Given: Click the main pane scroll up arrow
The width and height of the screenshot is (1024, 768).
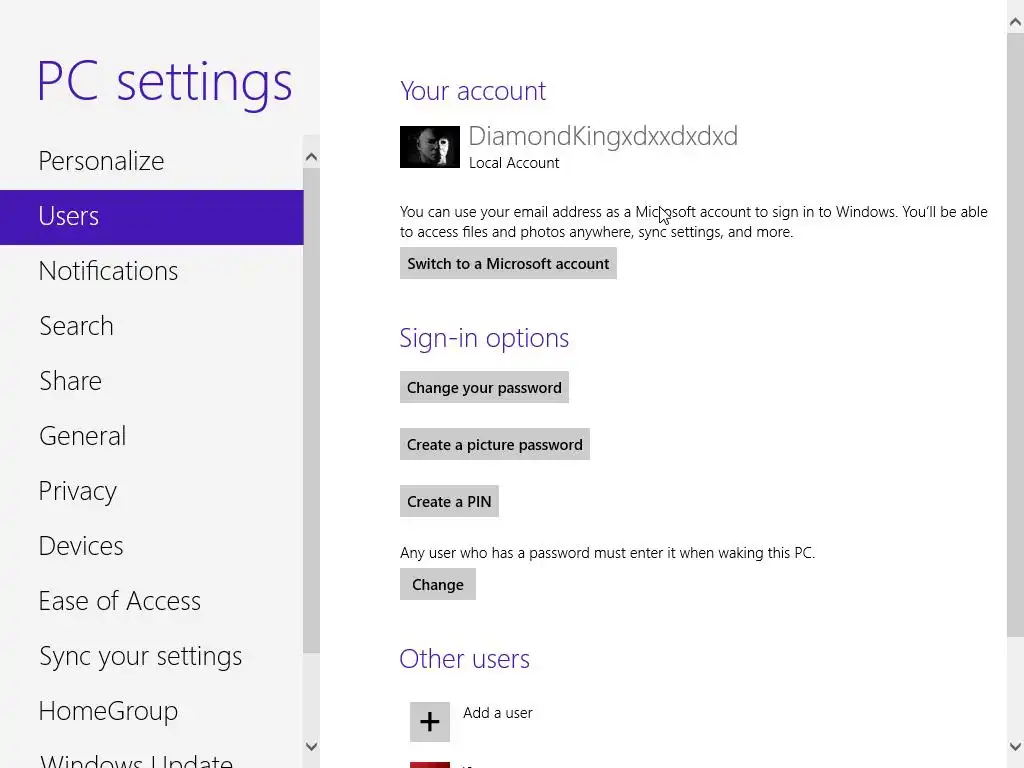Looking at the screenshot, I should coord(1016,22).
